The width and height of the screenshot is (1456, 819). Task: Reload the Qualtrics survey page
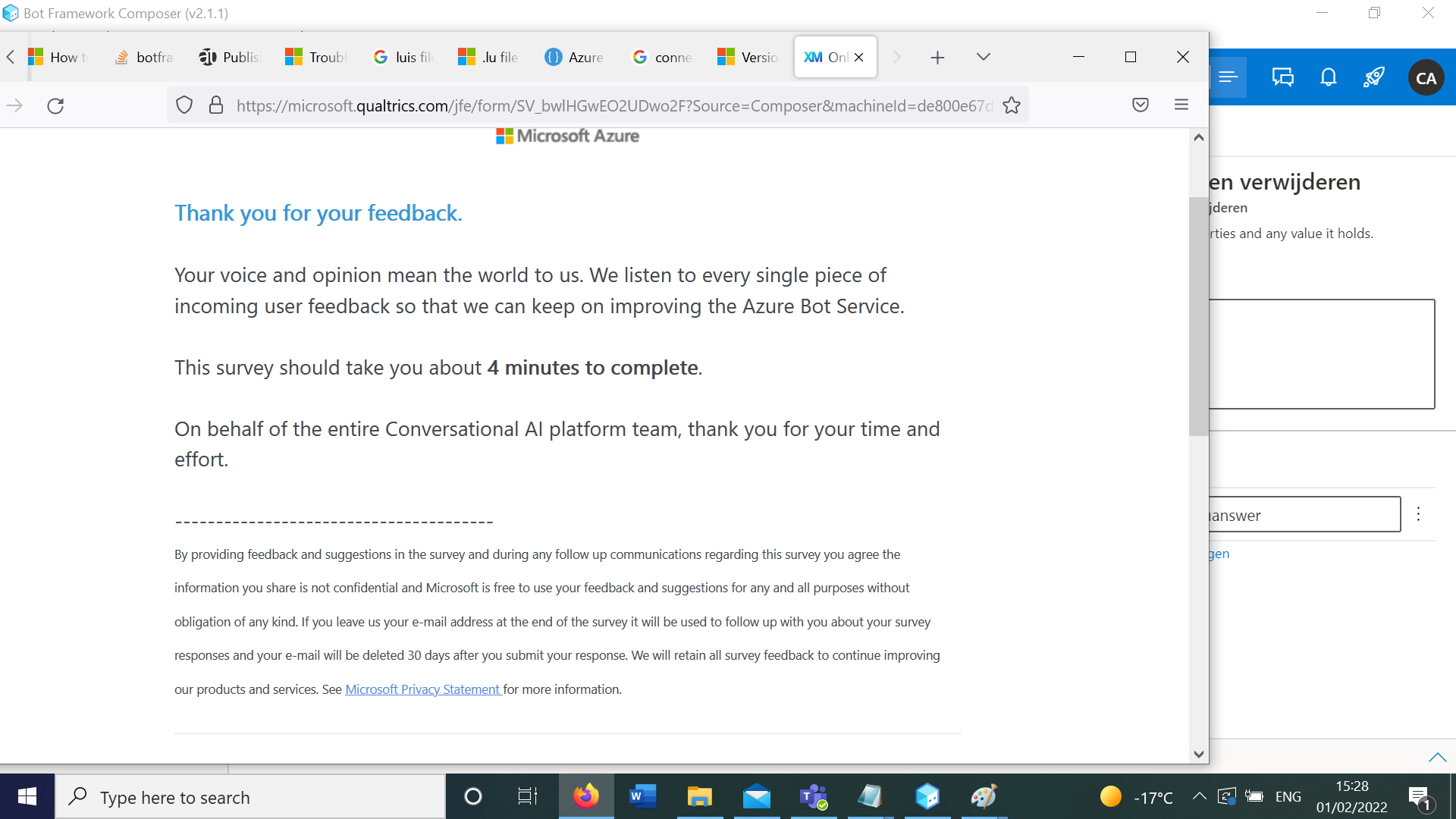point(55,105)
